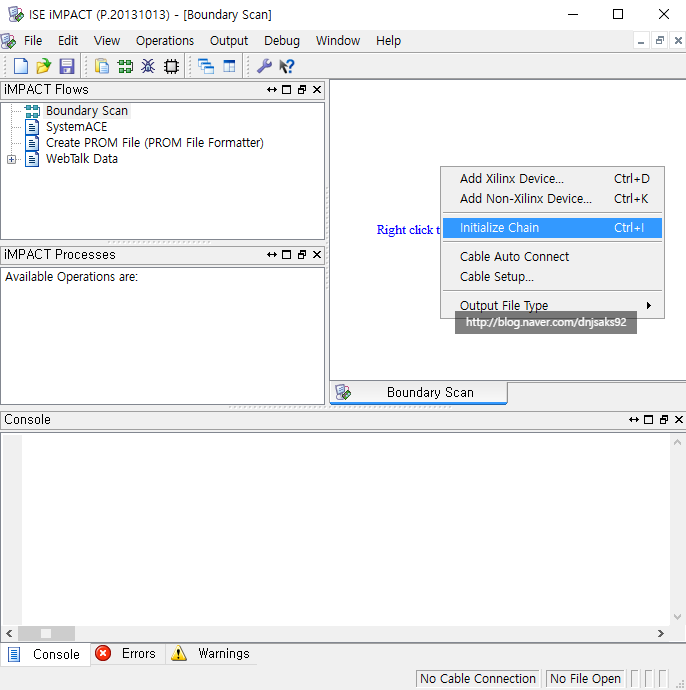
Task: Close the iMPACT Flows panel
Action: [317, 90]
